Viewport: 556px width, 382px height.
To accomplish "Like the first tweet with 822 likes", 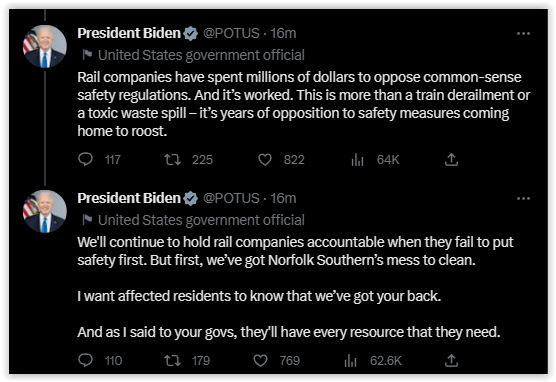I will [x=265, y=160].
